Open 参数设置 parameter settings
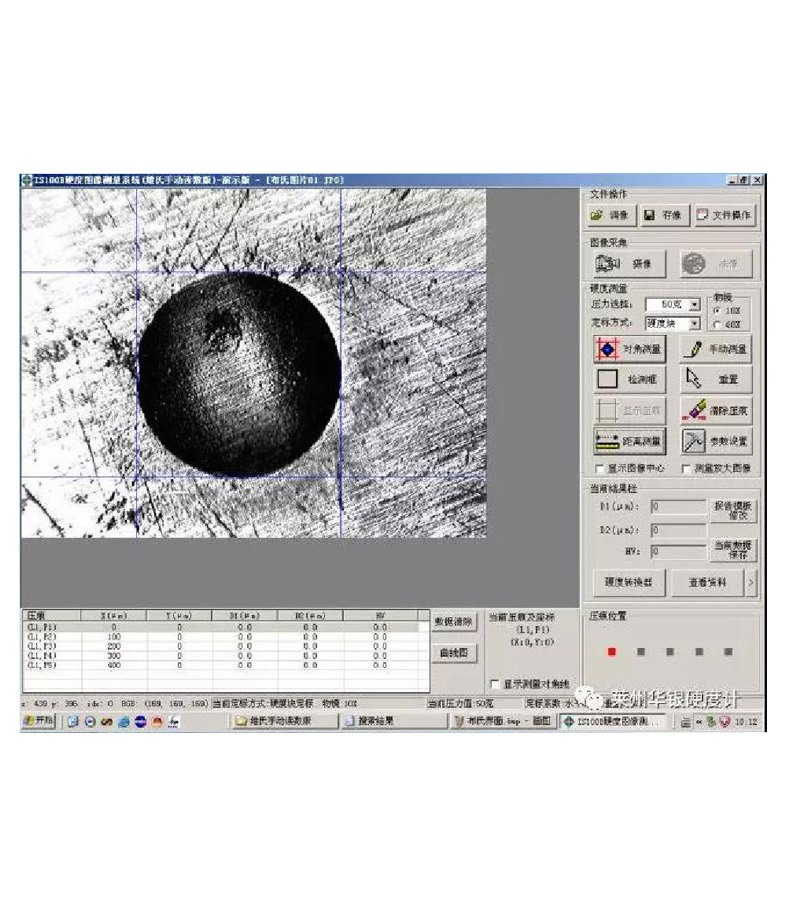The width and height of the screenshot is (786, 906). [716, 440]
